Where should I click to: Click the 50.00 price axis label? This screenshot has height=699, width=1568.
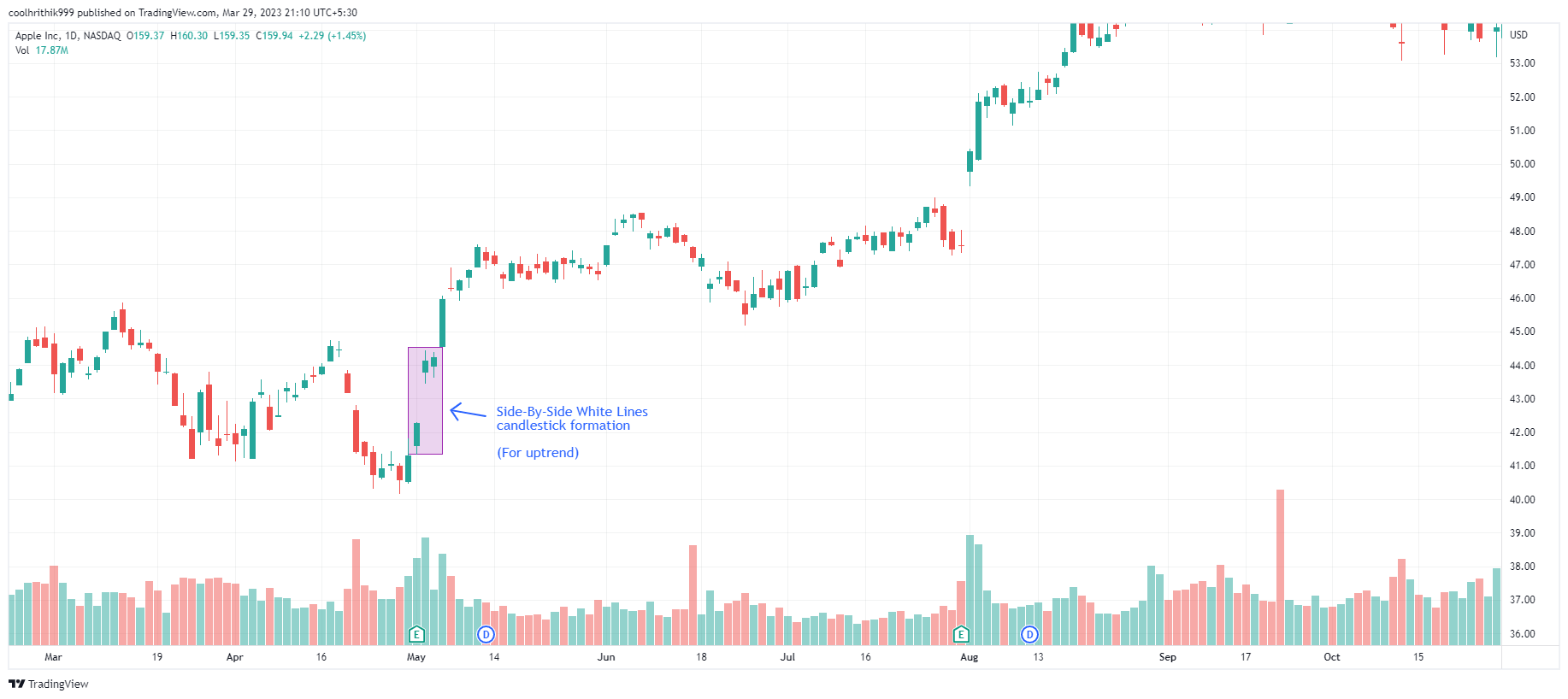pos(1522,164)
